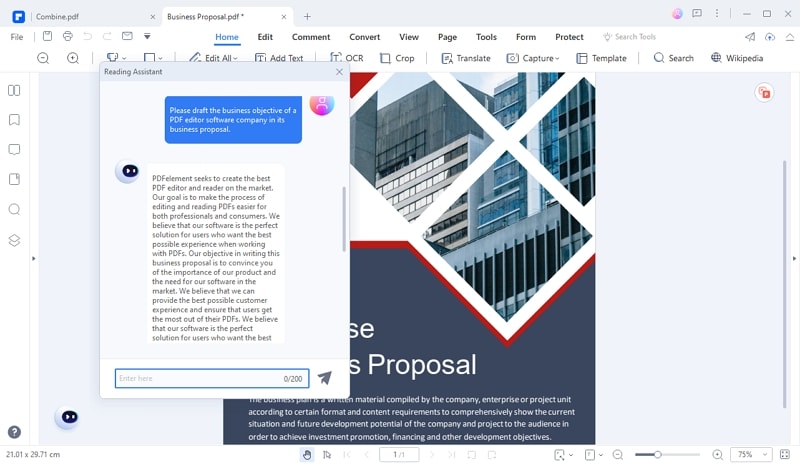Image resolution: width=800 pixels, height=464 pixels.
Task: Expand the Edit All dropdown arrow
Action: click(235, 59)
